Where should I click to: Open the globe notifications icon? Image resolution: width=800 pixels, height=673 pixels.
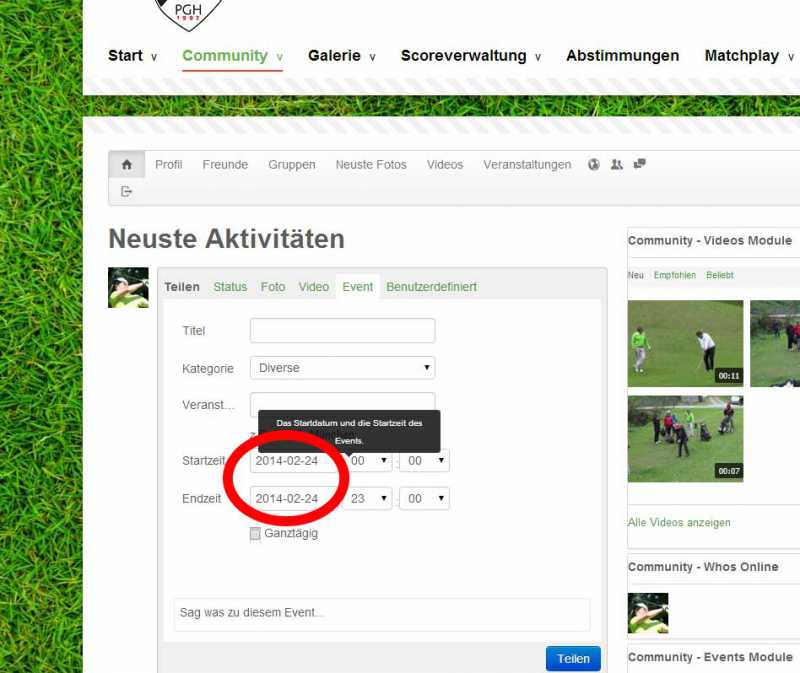pyautogui.click(x=593, y=164)
